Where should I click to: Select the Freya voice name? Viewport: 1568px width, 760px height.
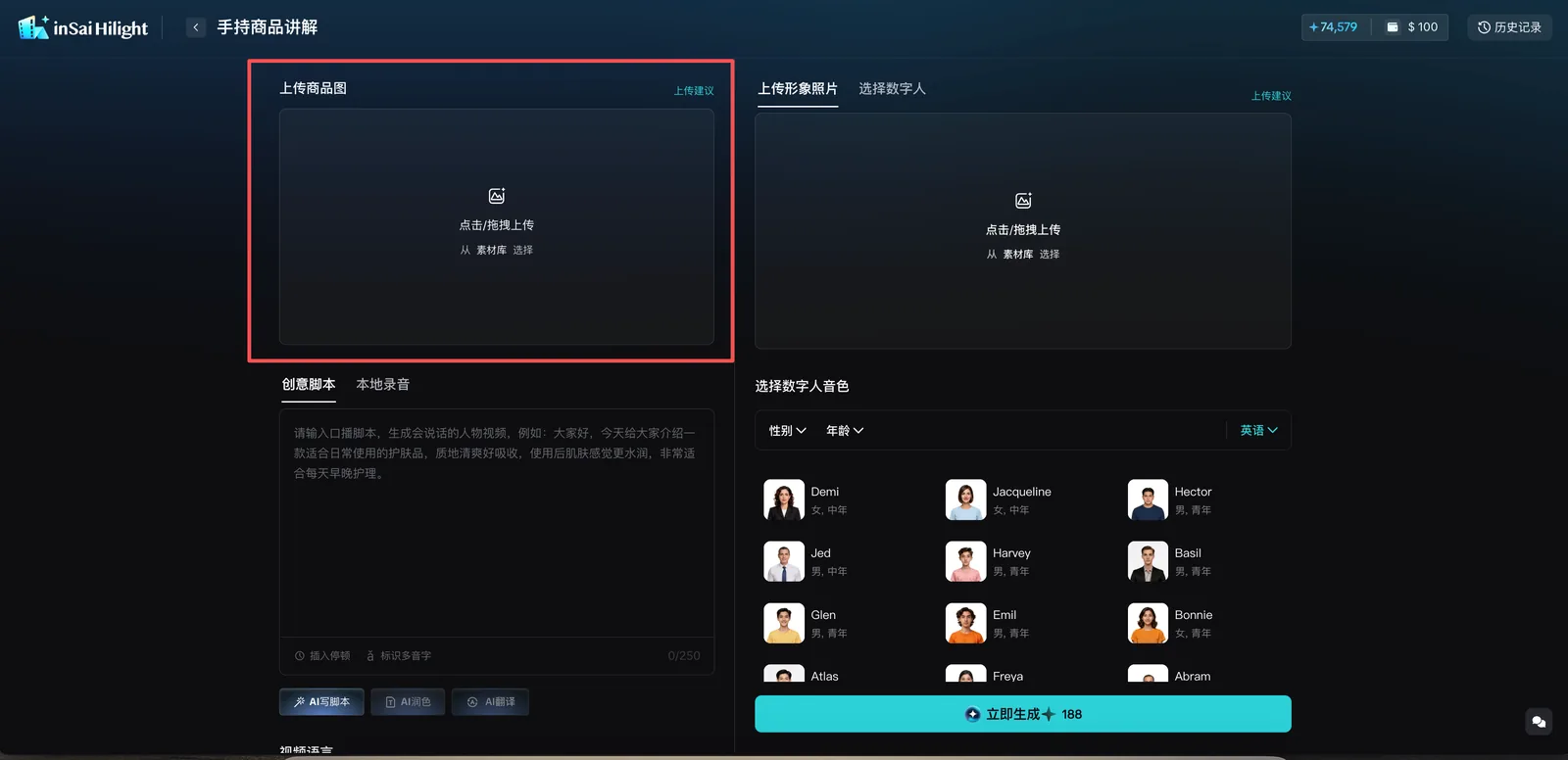[1007, 677]
